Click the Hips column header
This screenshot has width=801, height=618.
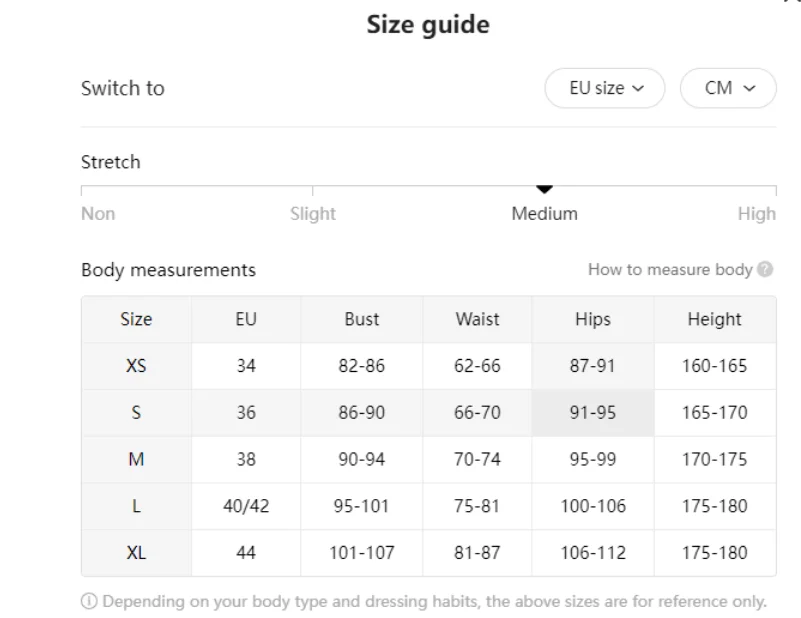[592, 320]
